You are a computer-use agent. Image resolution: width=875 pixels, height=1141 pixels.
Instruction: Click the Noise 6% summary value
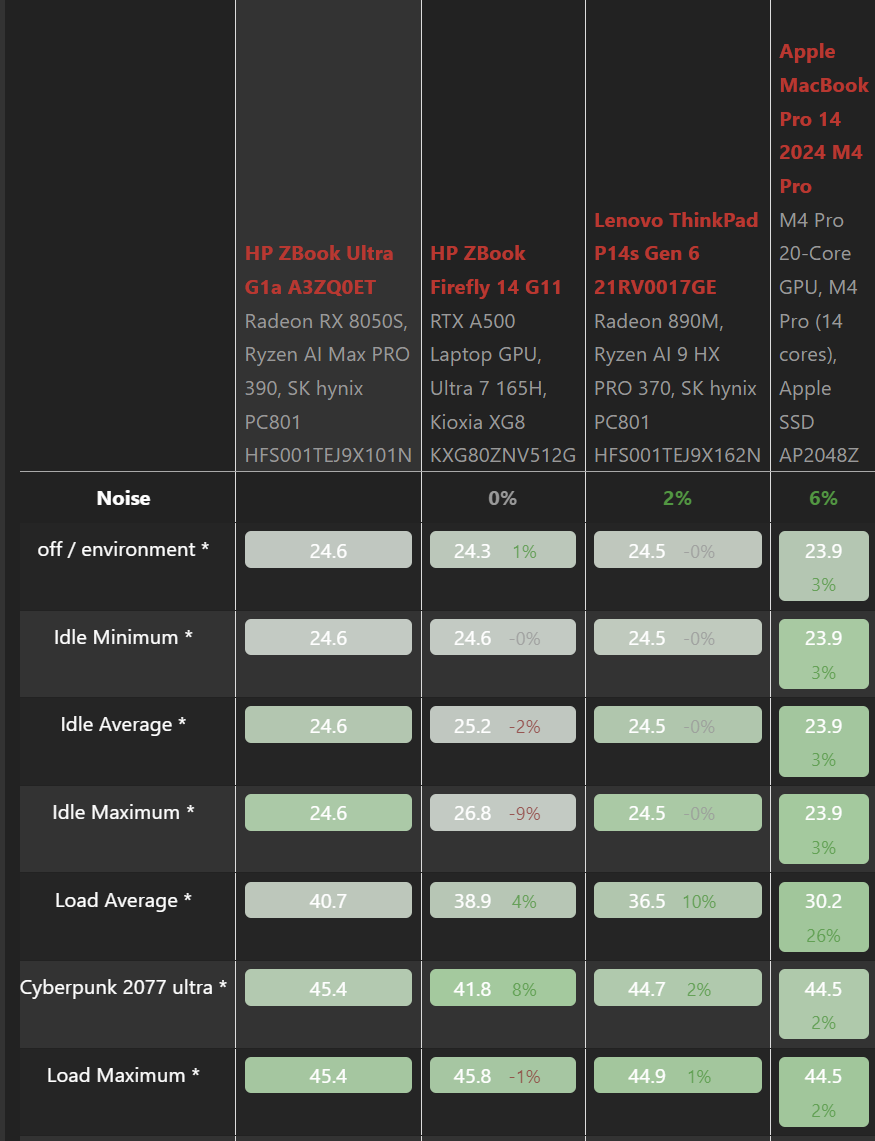pos(823,498)
